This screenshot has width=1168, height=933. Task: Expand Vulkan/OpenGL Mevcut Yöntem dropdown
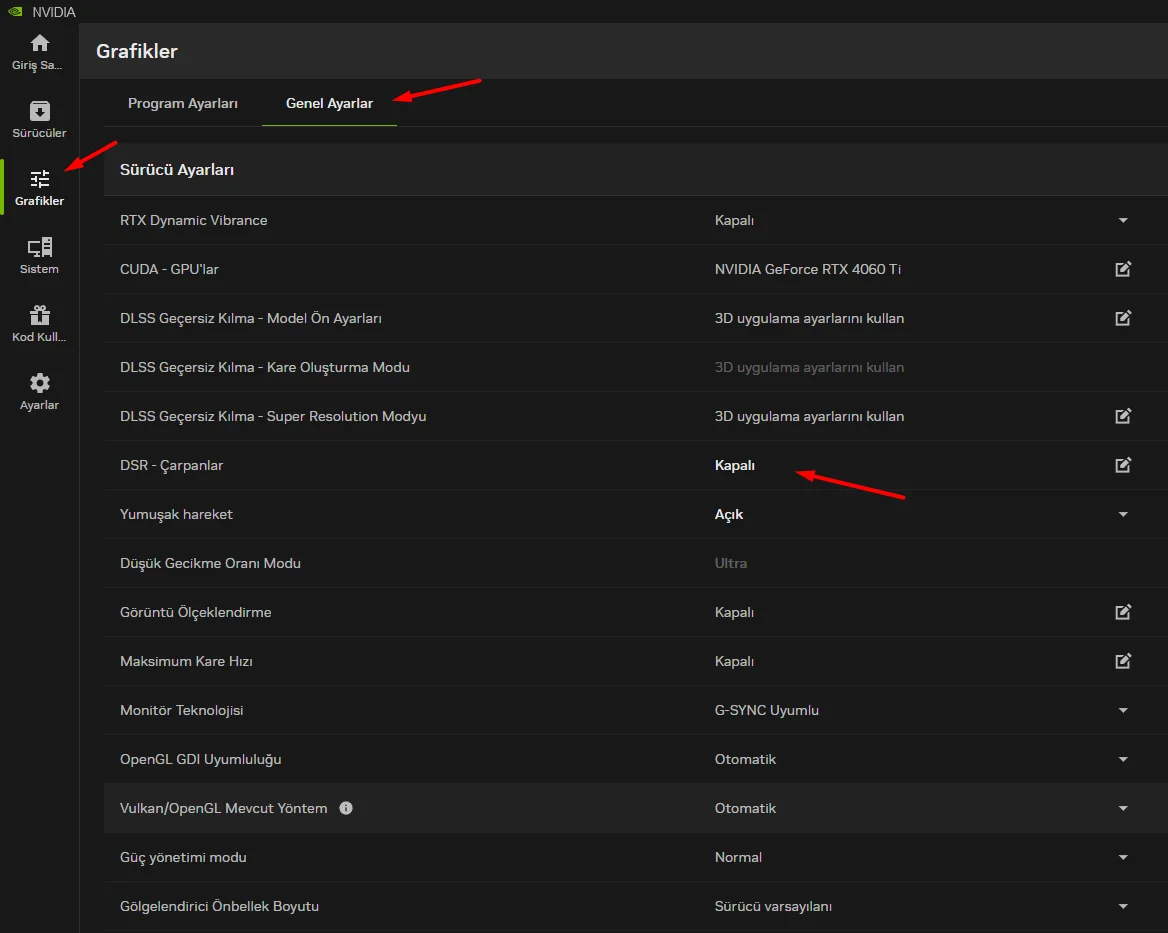tap(1123, 808)
